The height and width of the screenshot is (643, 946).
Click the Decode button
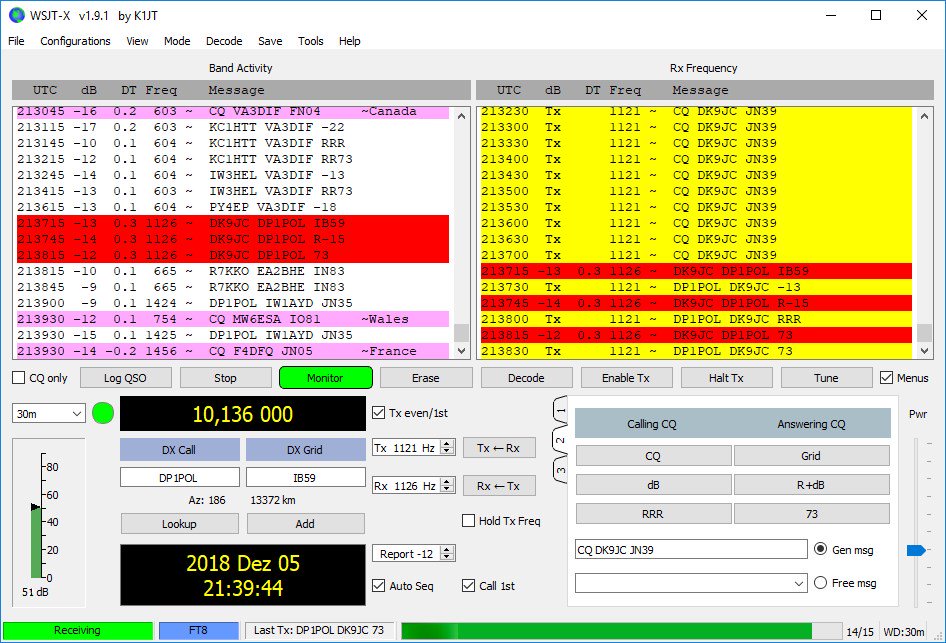(x=526, y=378)
